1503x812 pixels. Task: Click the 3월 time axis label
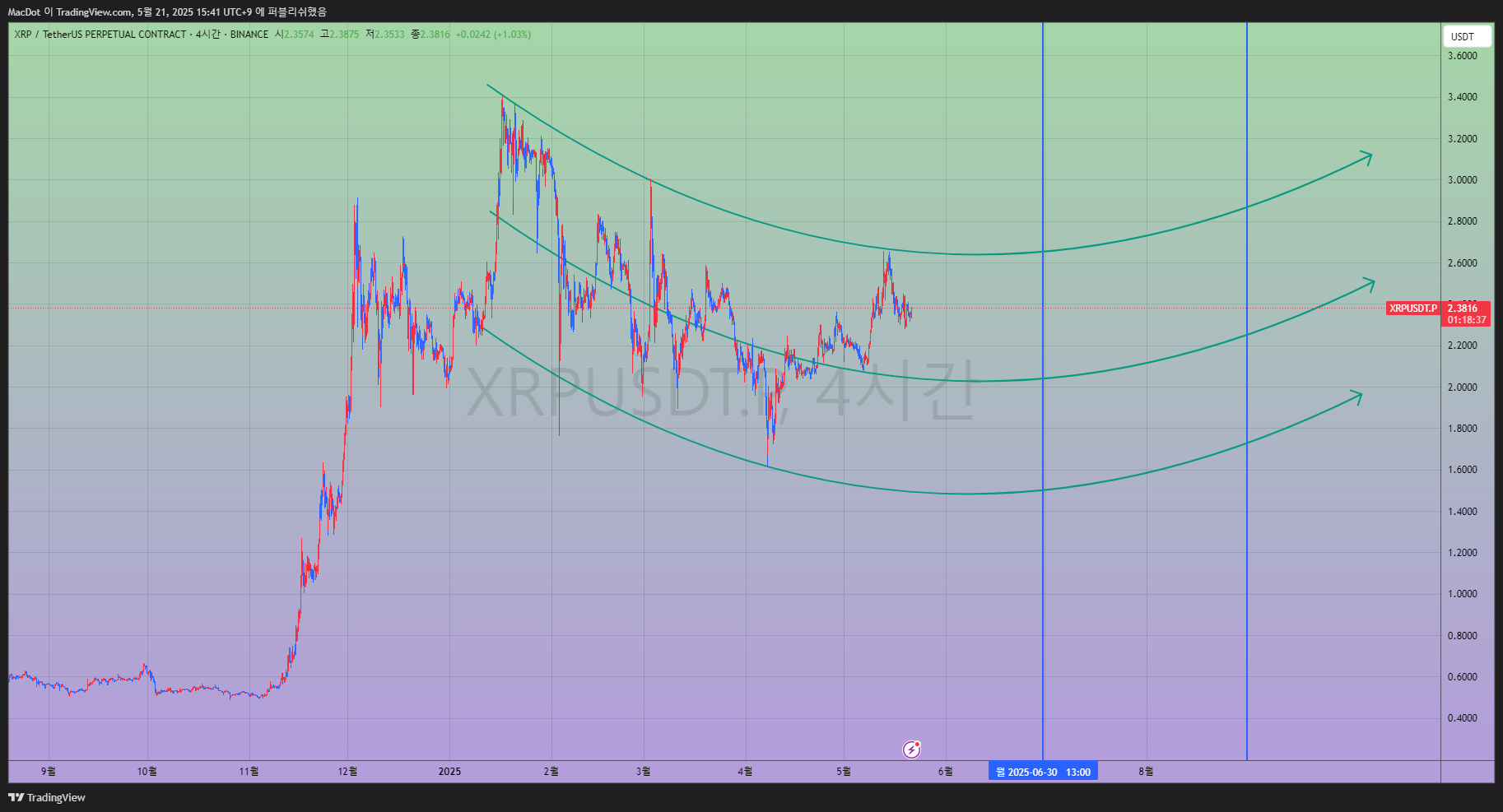[x=644, y=772]
